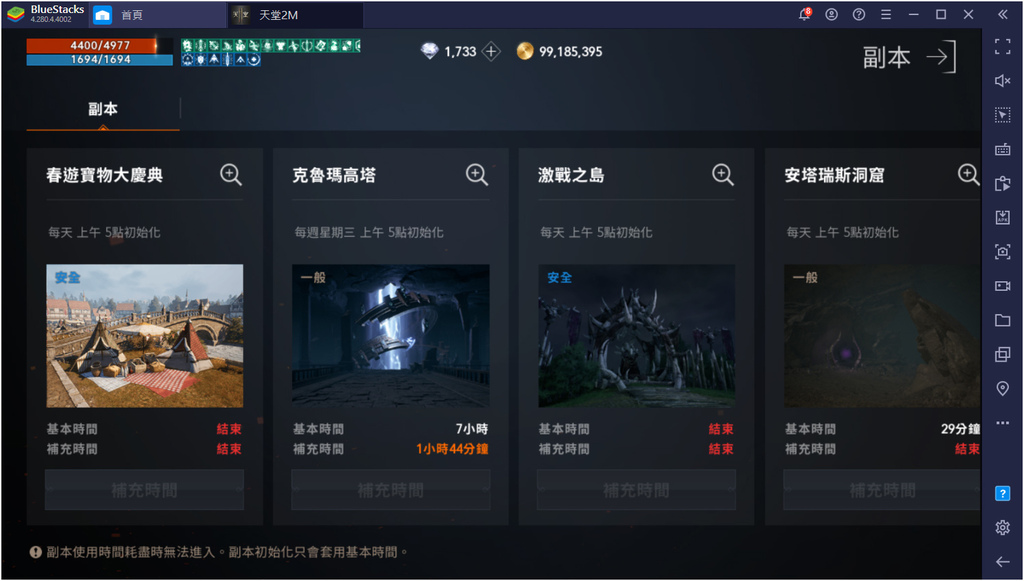
Task: Click the set location pin icon
Action: pyautogui.click(x=1002, y=388)
